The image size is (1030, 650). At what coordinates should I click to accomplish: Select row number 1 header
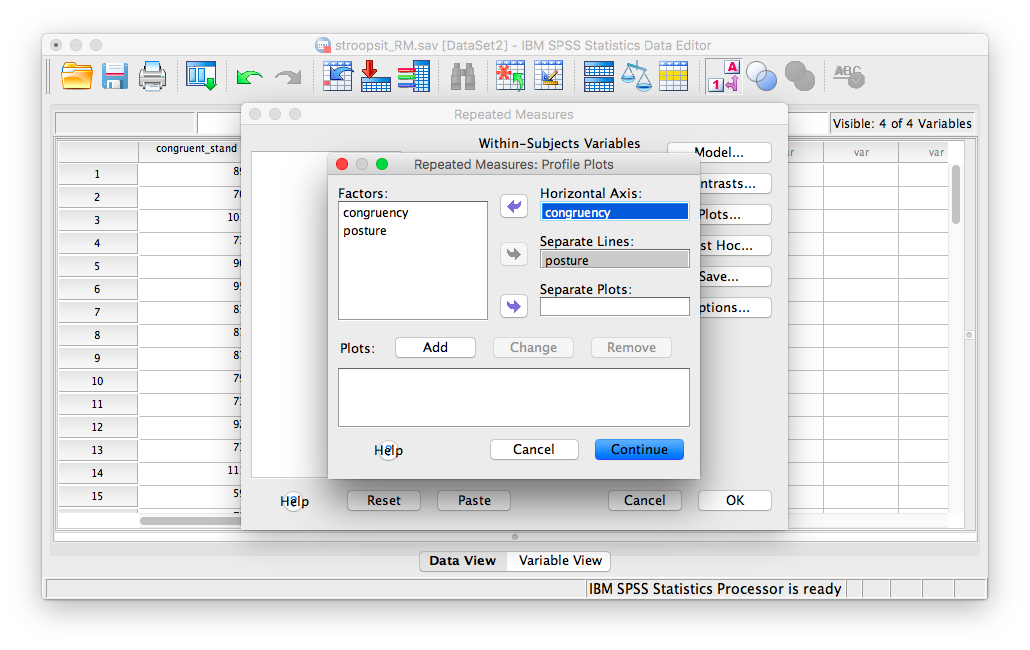(x=97, y=174)
